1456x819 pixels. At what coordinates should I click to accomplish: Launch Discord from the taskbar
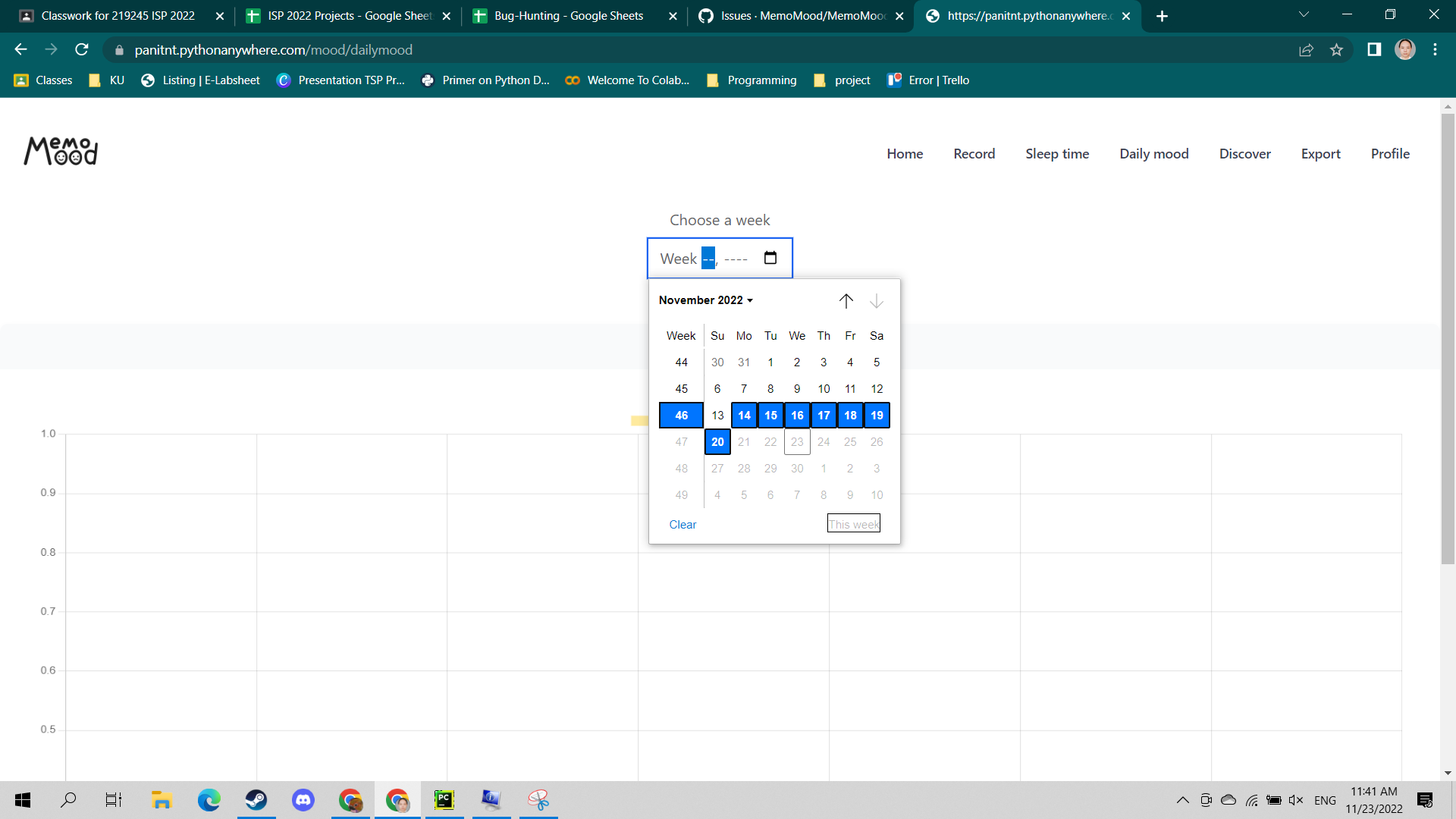[303, 800]
